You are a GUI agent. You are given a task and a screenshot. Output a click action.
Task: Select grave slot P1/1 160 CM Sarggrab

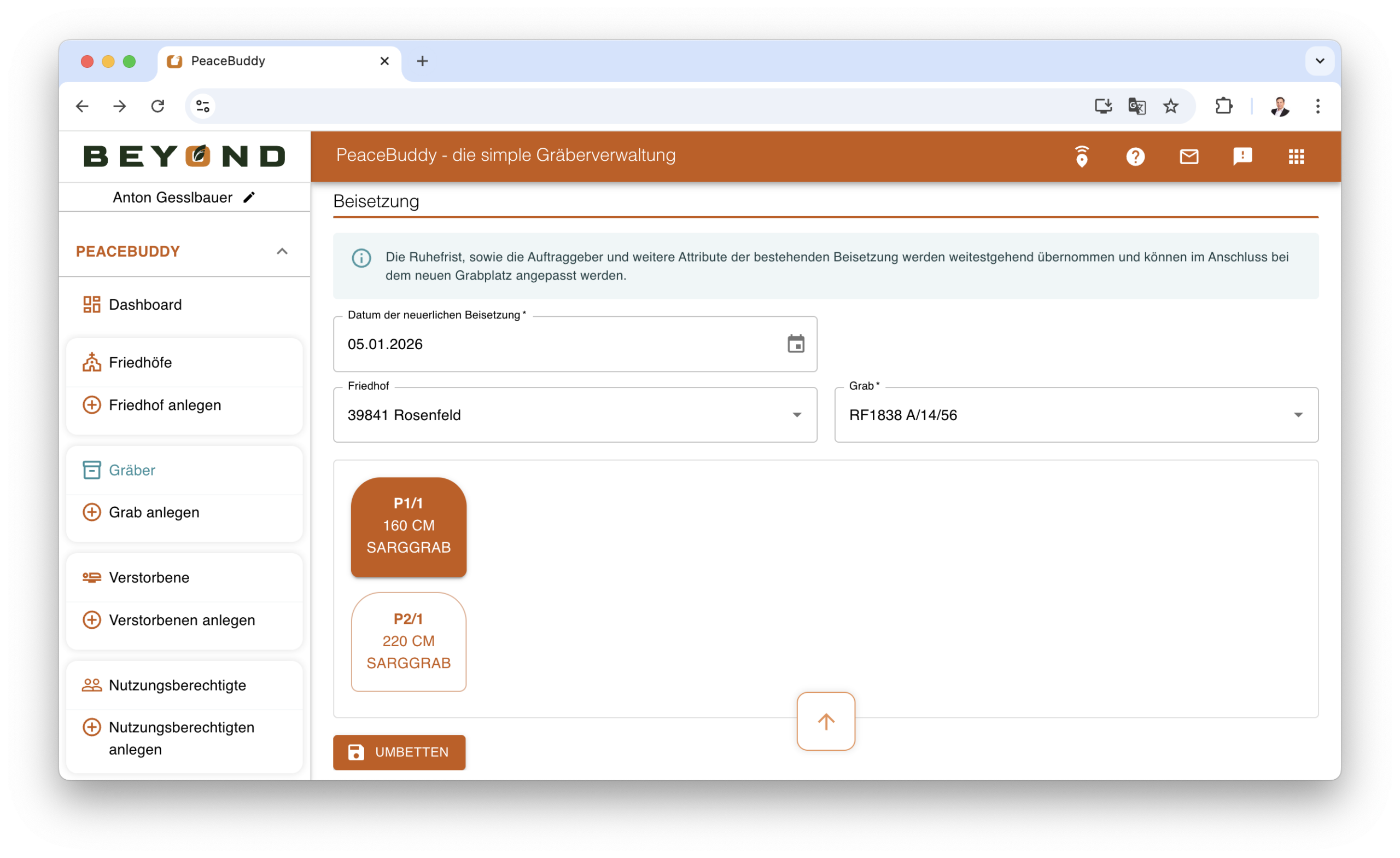(409, 526)
